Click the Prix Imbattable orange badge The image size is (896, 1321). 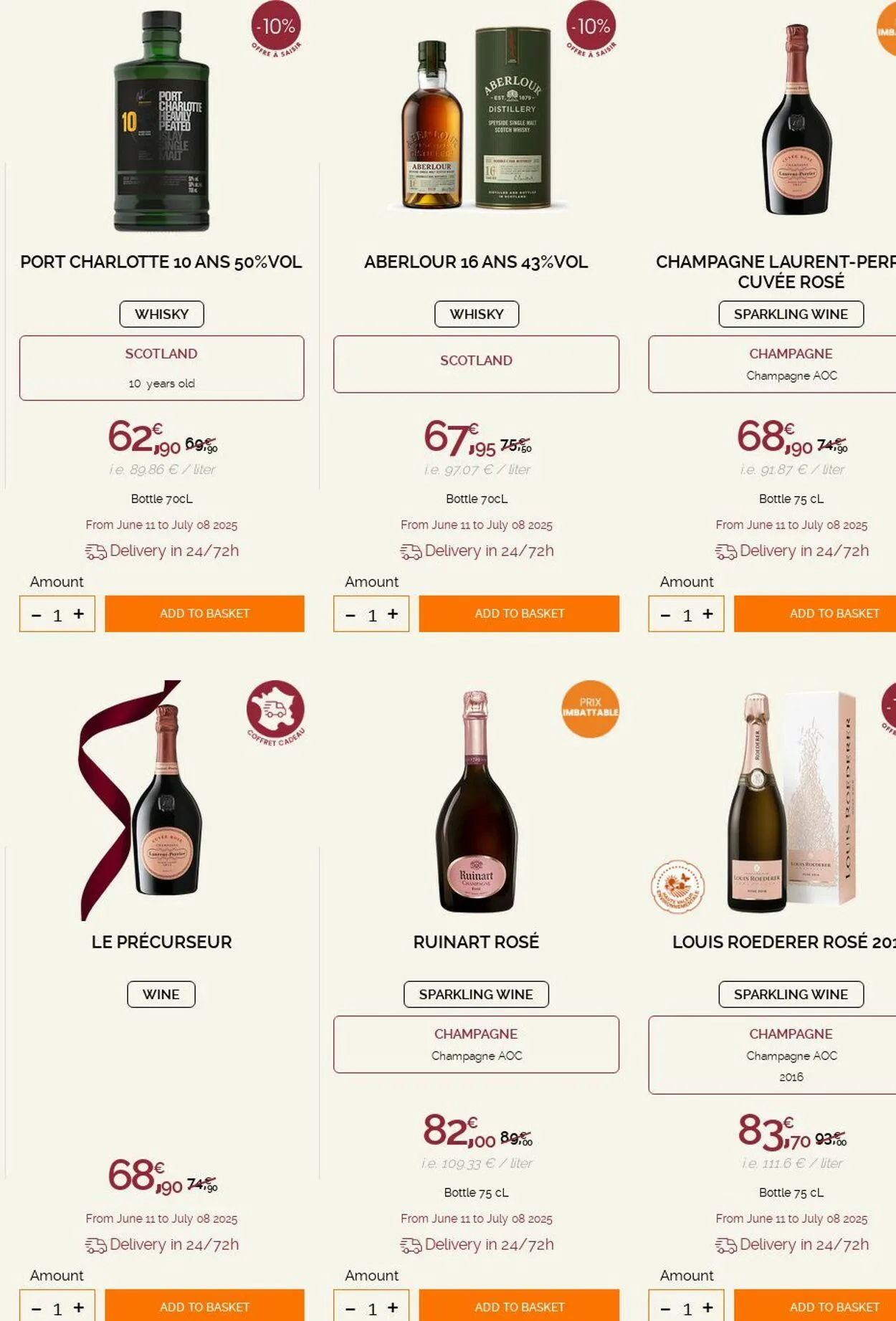[590, 708]
